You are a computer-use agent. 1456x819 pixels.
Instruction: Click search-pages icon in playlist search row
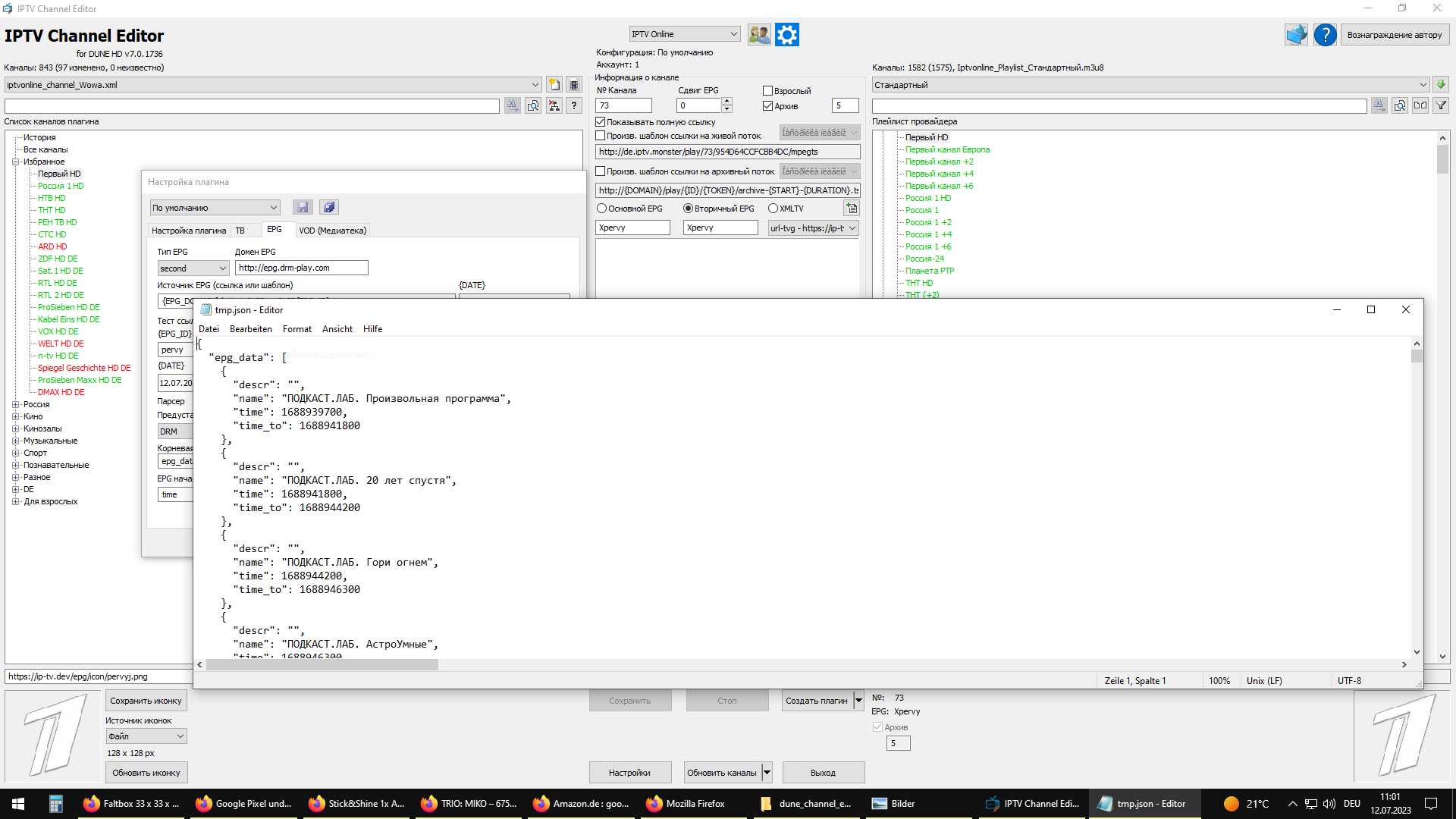tap(1400, 106)
